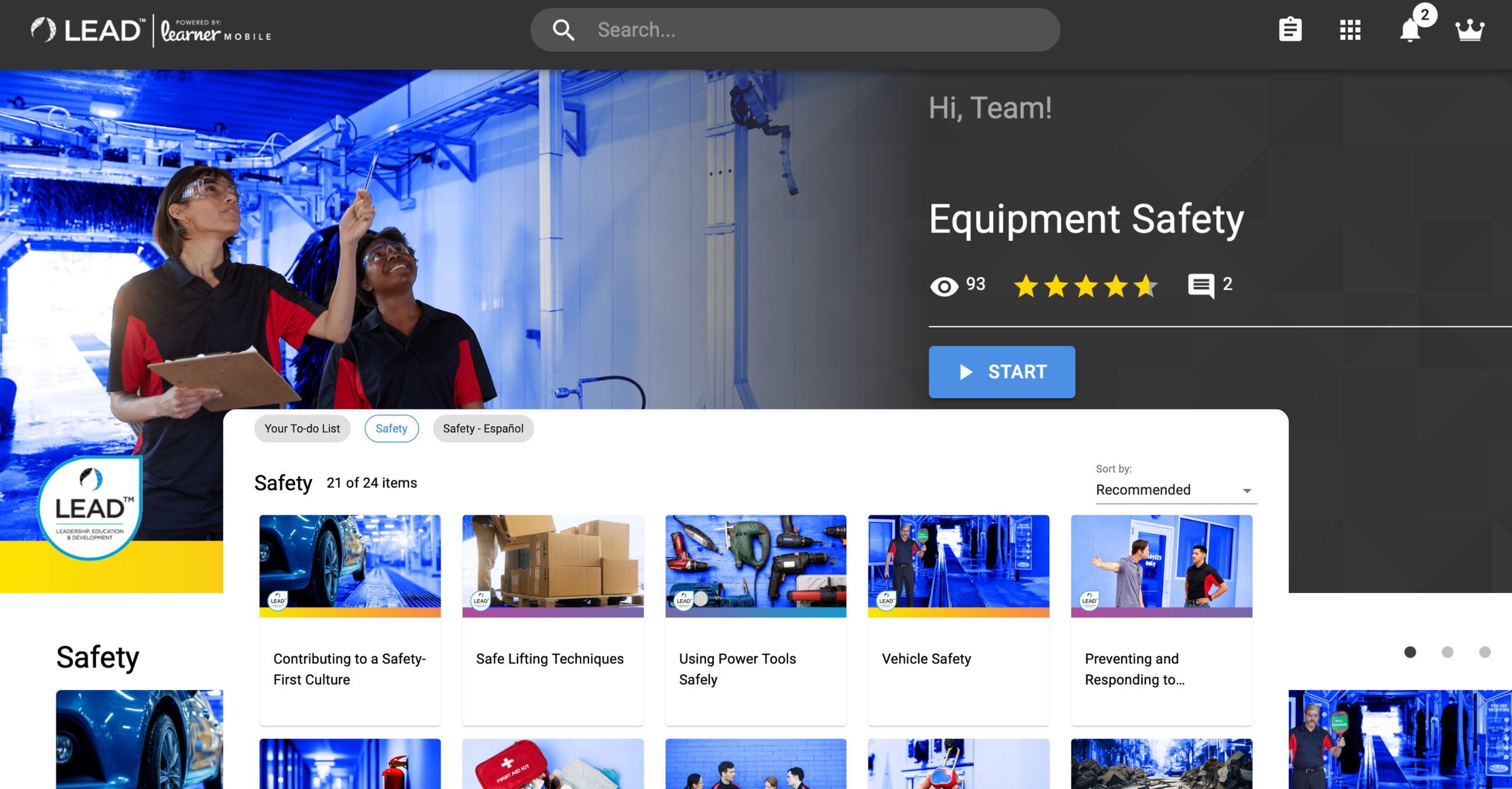Open the comments icon showing 2
This screenshot has height=789, width=1512.
click(x=1201, y=286)
